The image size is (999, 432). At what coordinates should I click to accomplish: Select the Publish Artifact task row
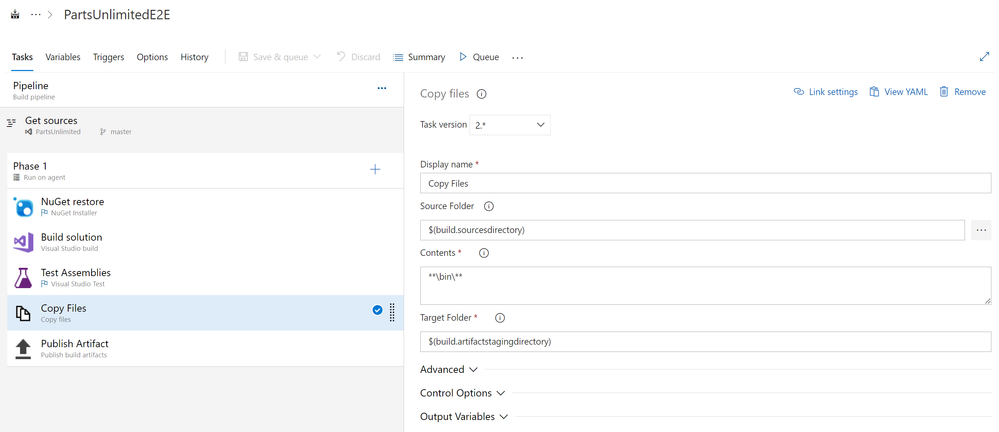pyautogui.click(x=205, y=349)
